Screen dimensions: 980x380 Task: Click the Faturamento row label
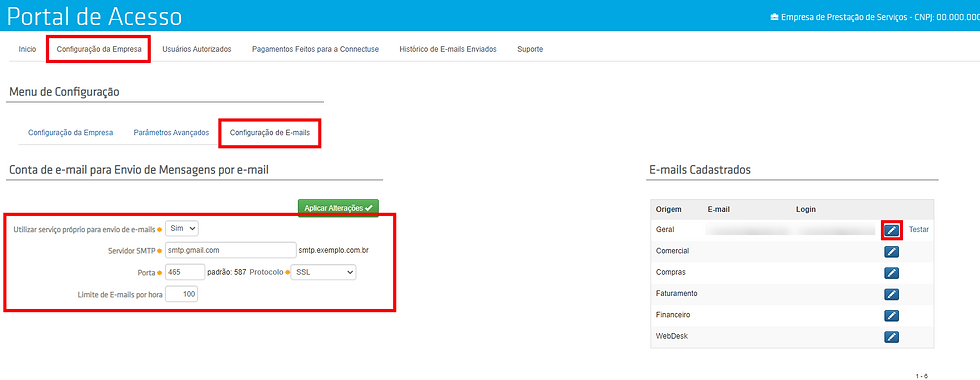(x=677, y=293)
